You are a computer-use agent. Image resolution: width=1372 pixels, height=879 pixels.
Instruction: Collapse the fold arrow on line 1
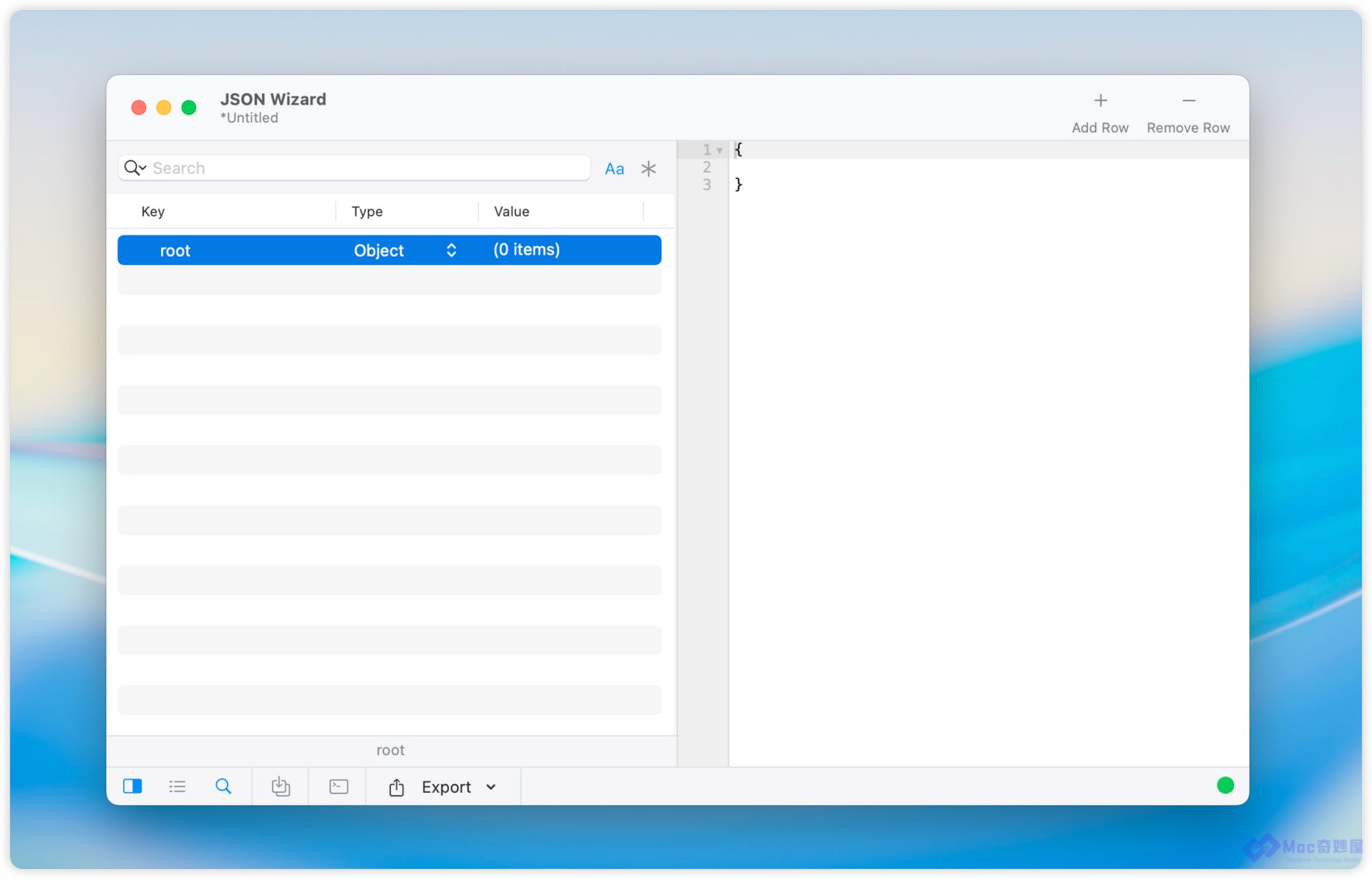719,151
